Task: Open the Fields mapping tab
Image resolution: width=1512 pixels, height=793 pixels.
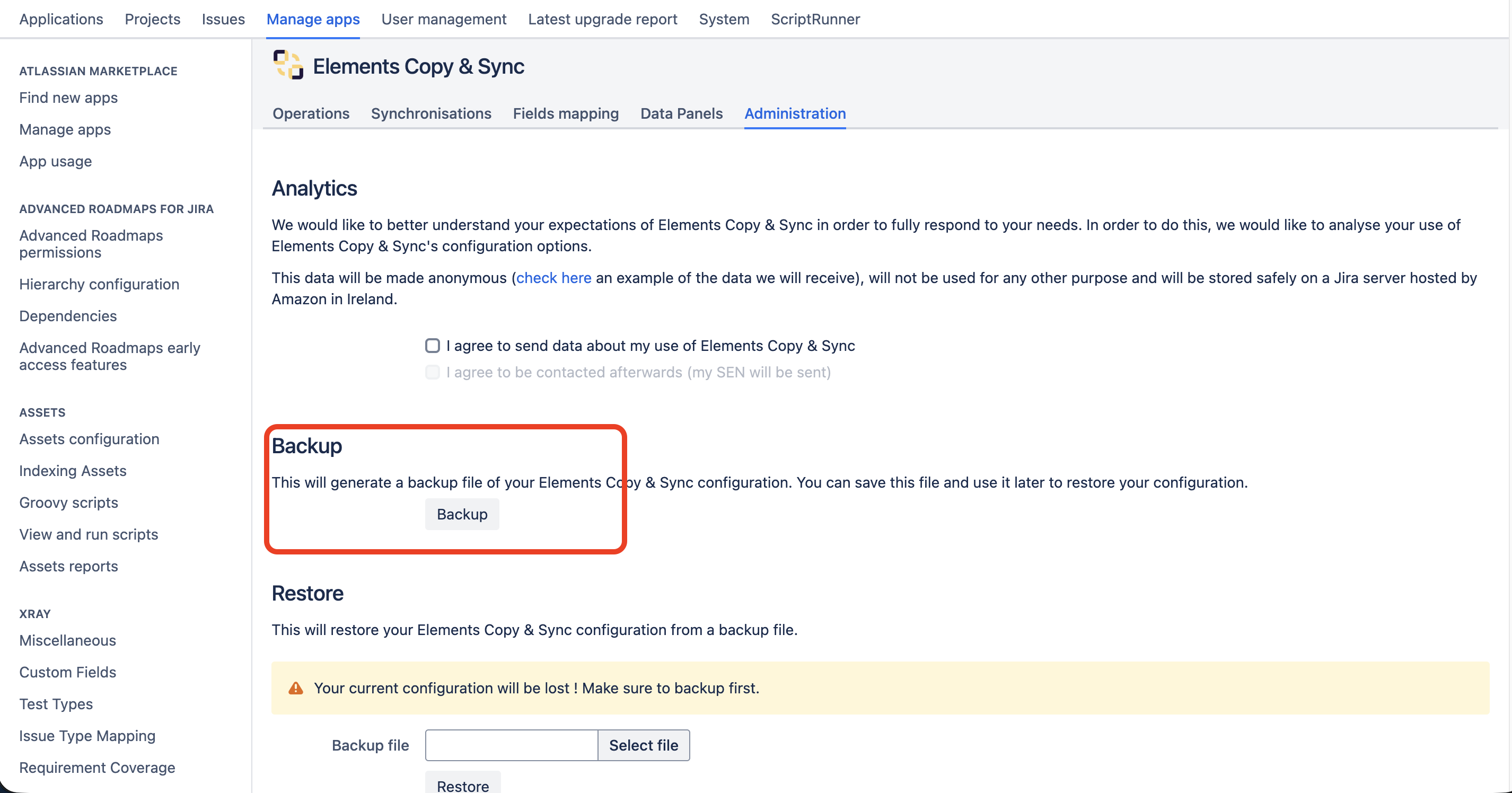Action: [x=565, y=113]
